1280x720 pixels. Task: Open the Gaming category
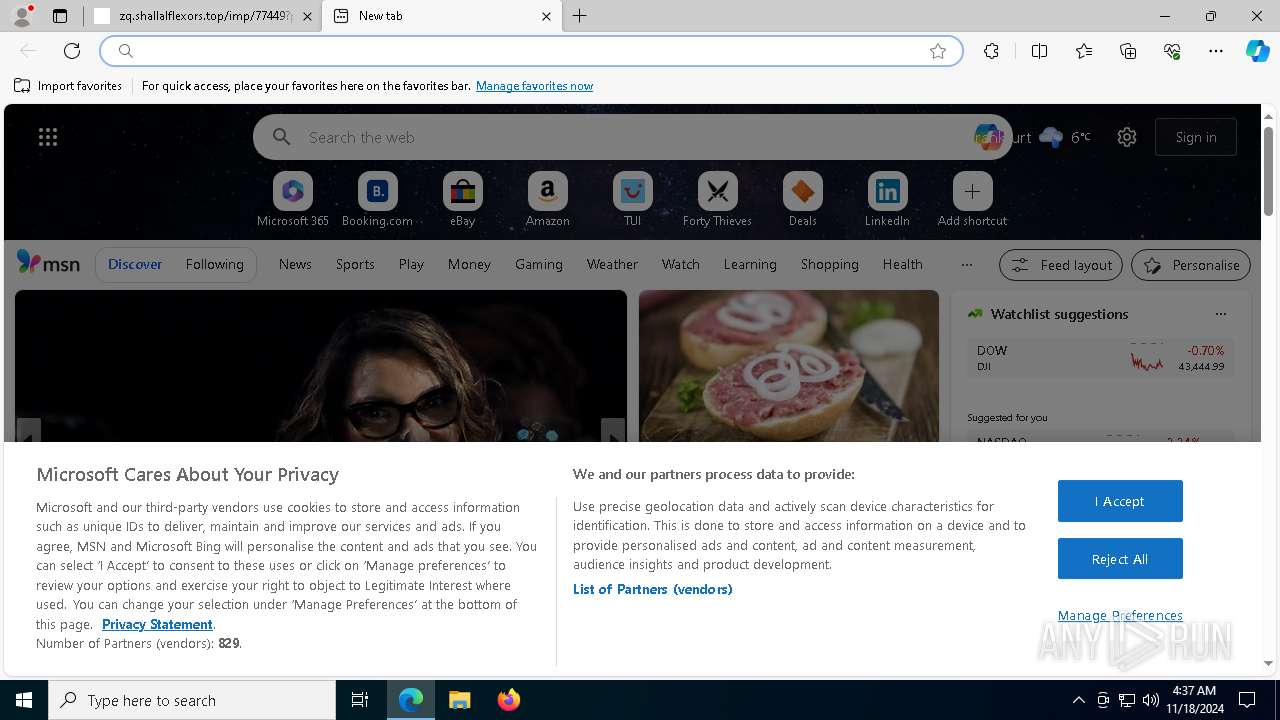[539, 264]
